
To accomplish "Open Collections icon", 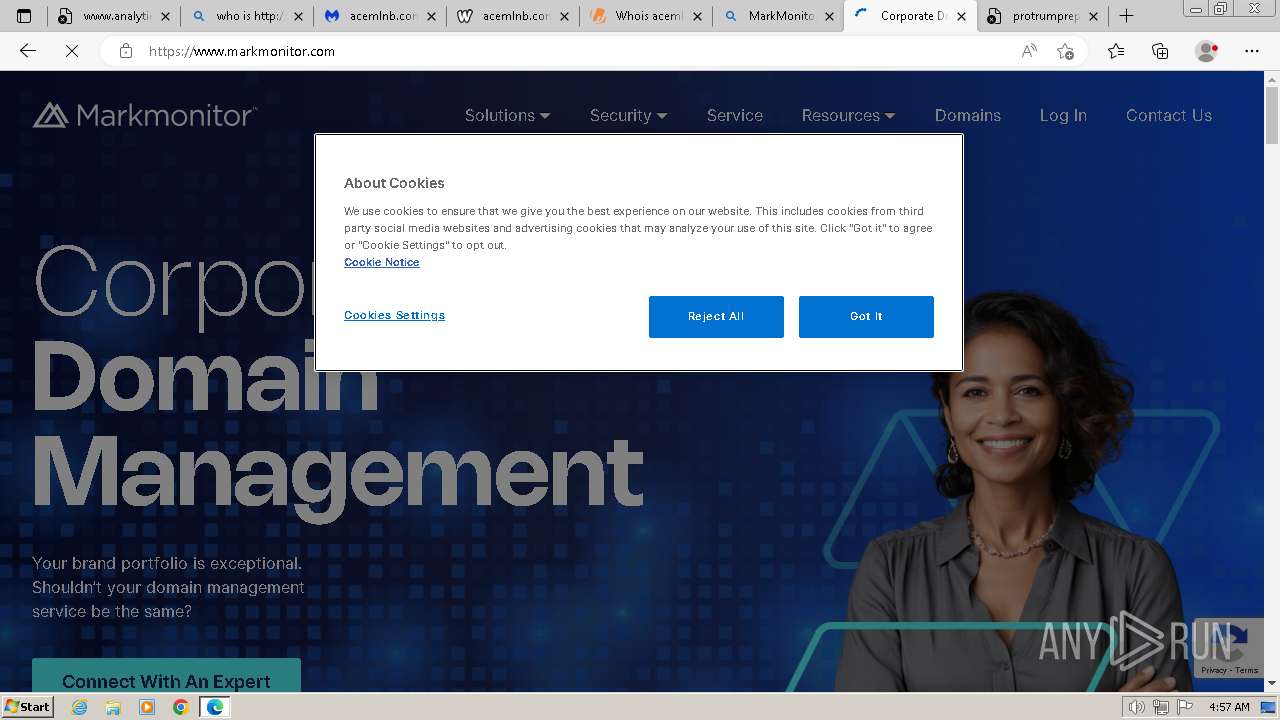I will [x=1160, y=51].
